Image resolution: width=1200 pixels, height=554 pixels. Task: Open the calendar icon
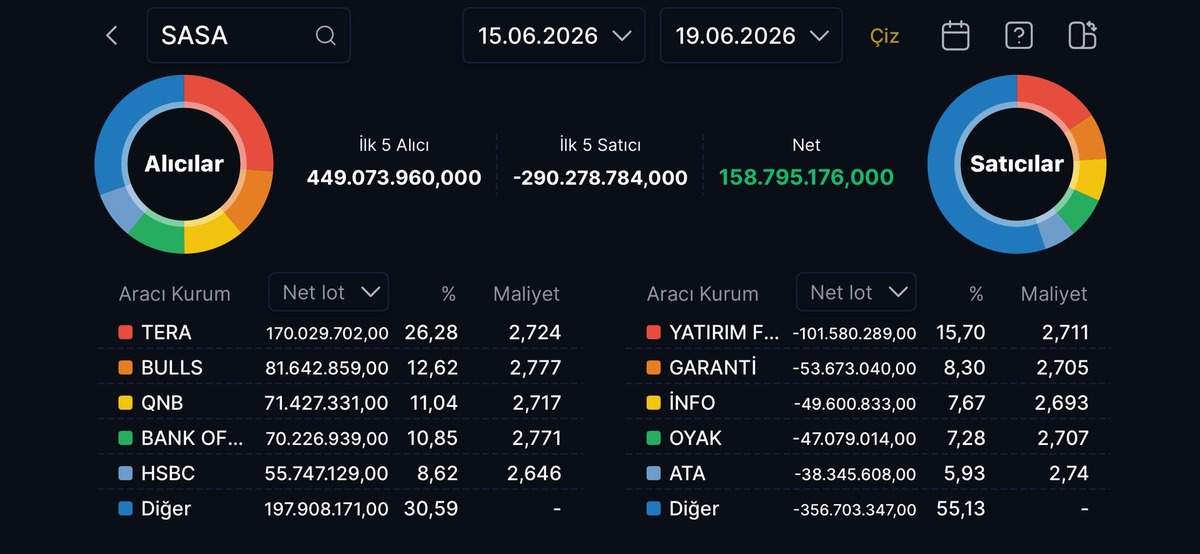pyautogui.click(x=955, y=36)
